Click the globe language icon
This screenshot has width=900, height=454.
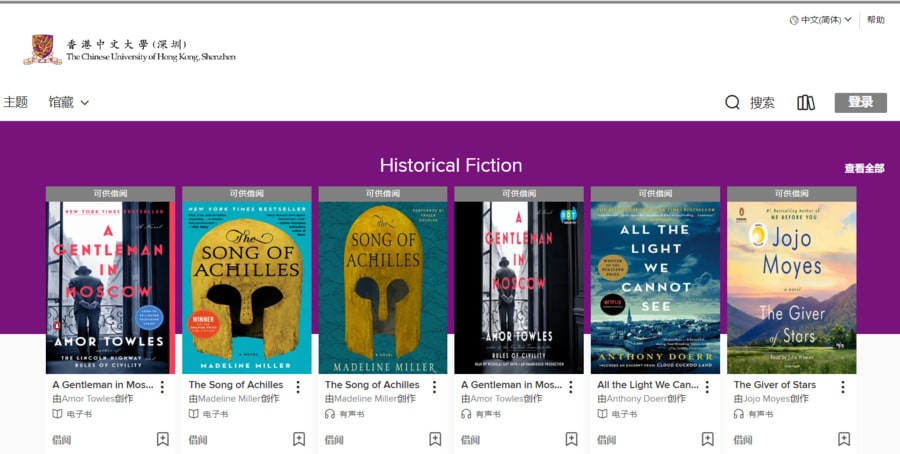(x=794, y=20)
